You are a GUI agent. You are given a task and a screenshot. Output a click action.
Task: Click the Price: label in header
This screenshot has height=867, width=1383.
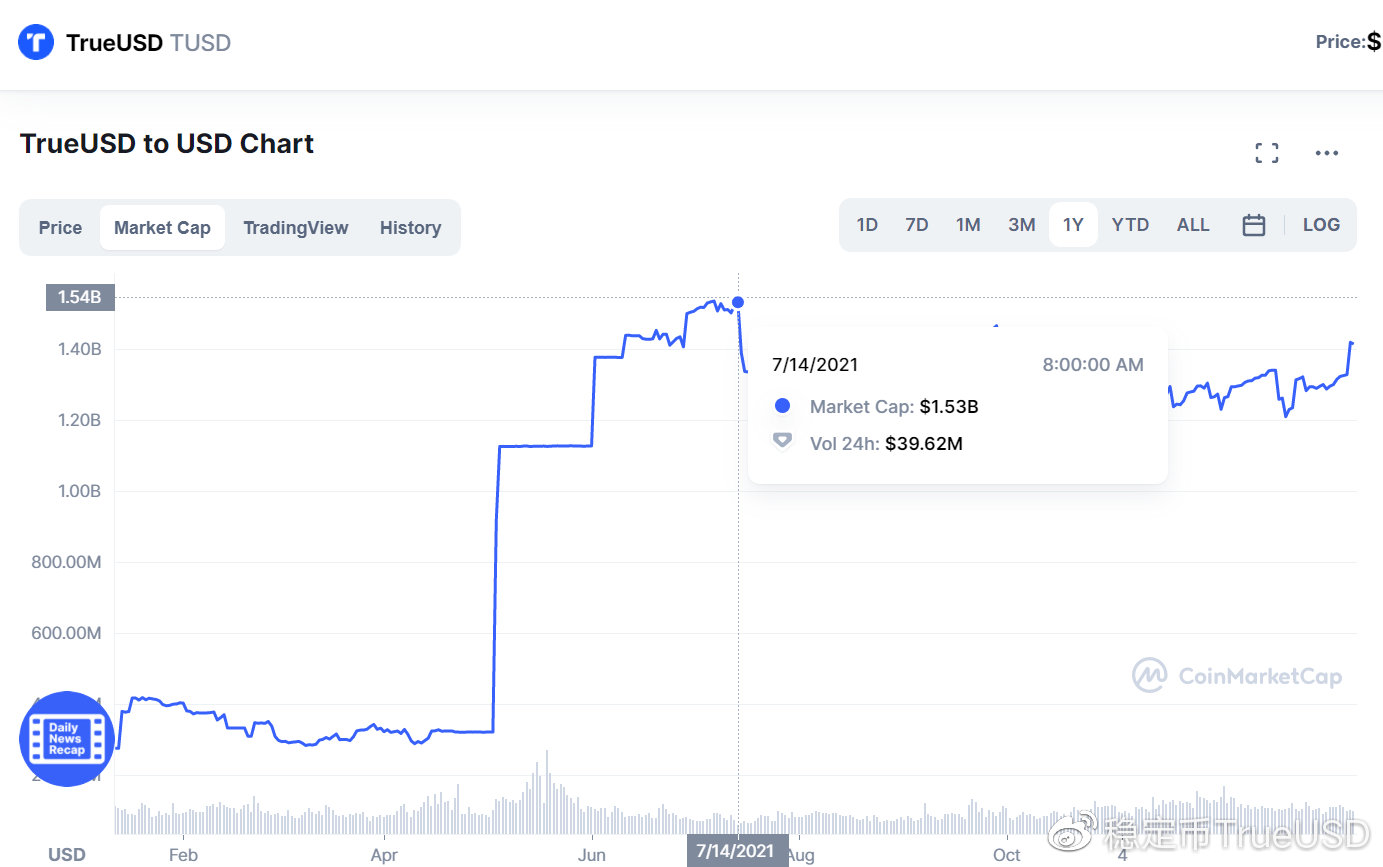click(1340, 42)
